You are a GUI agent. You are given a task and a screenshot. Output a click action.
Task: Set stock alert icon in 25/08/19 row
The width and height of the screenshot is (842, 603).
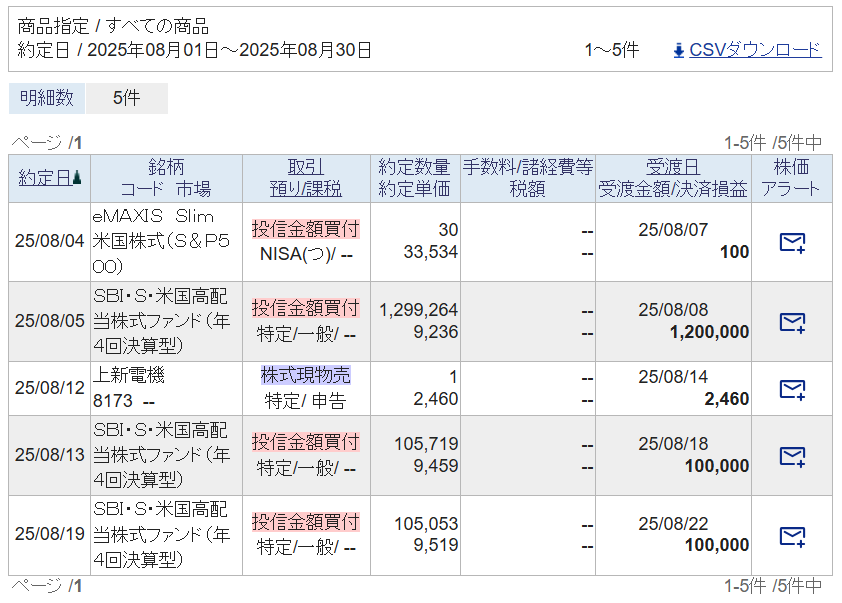coord(792,536)
